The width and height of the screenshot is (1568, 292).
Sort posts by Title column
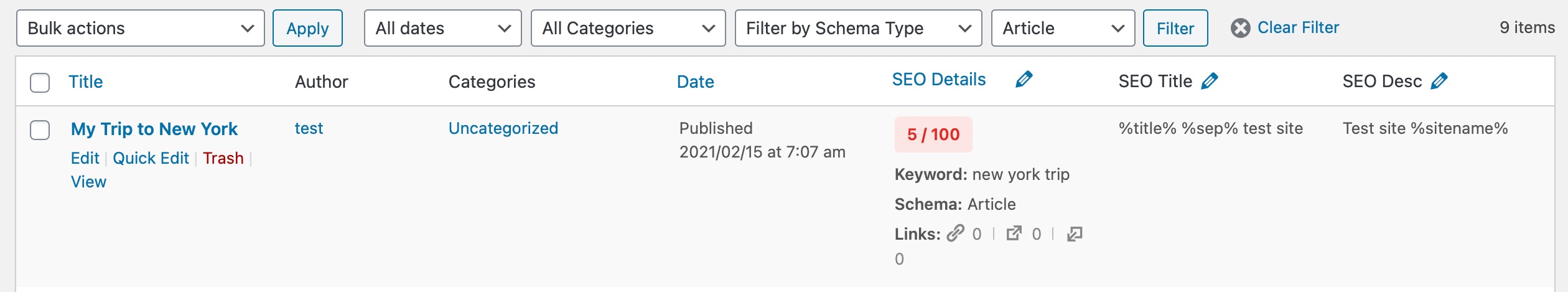pos(86,82)
